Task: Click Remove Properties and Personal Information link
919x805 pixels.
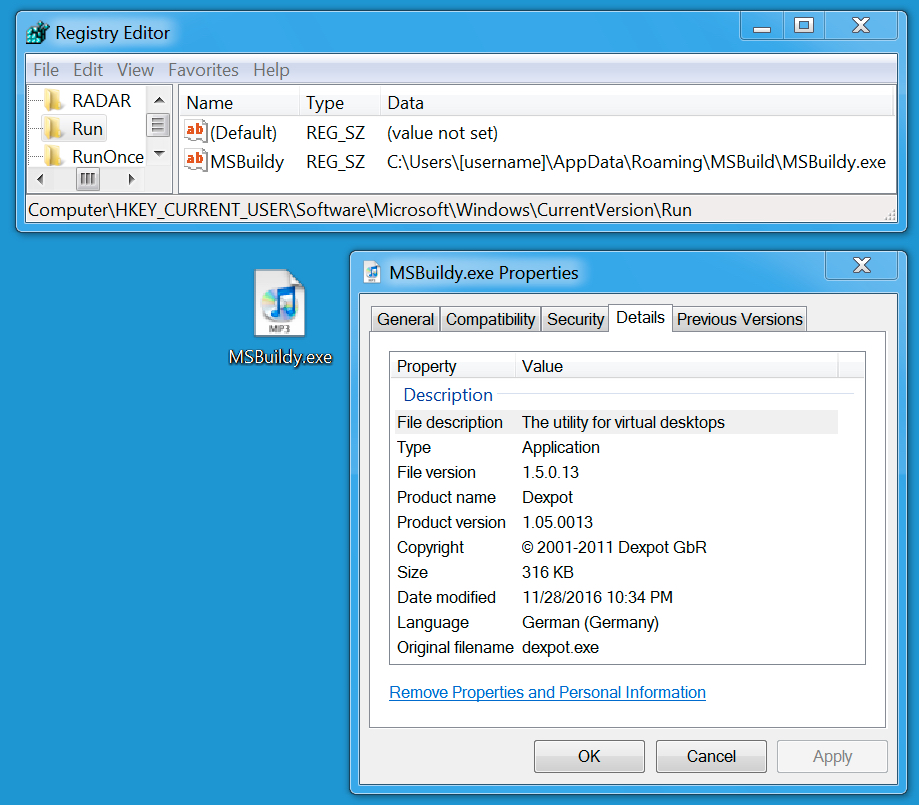Action: (547, 692)
